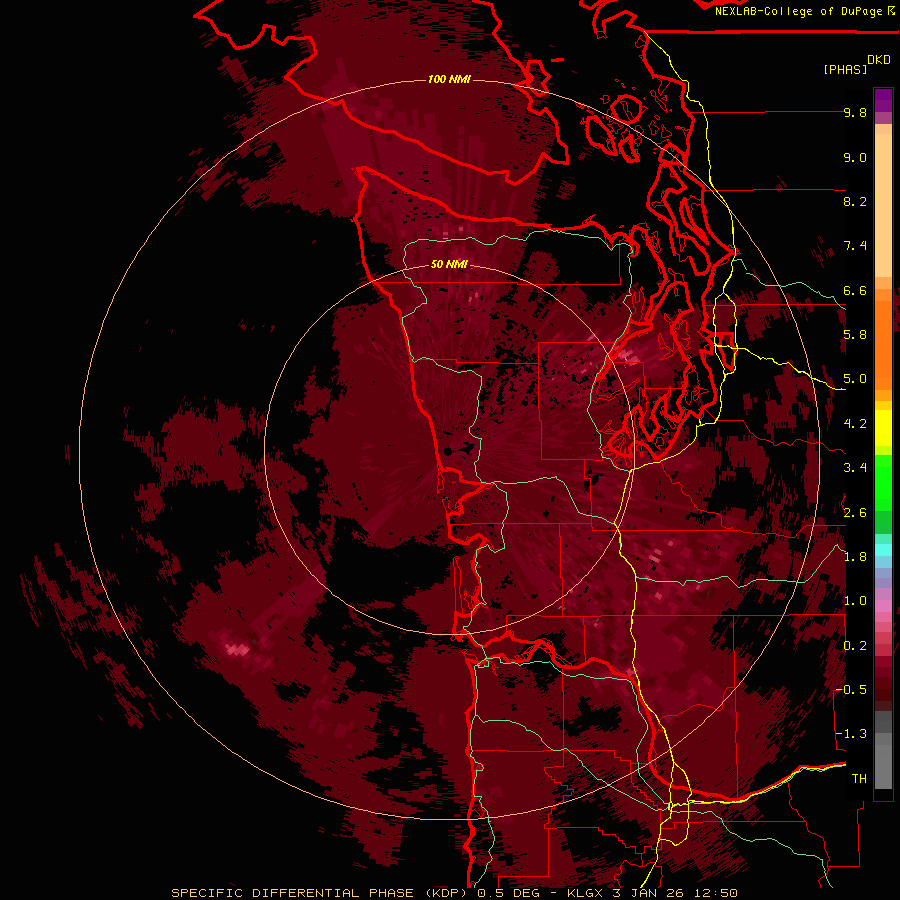The image size is (900, 900).
Task: Click the 1.0 scale value label
Action: (855, 601)
